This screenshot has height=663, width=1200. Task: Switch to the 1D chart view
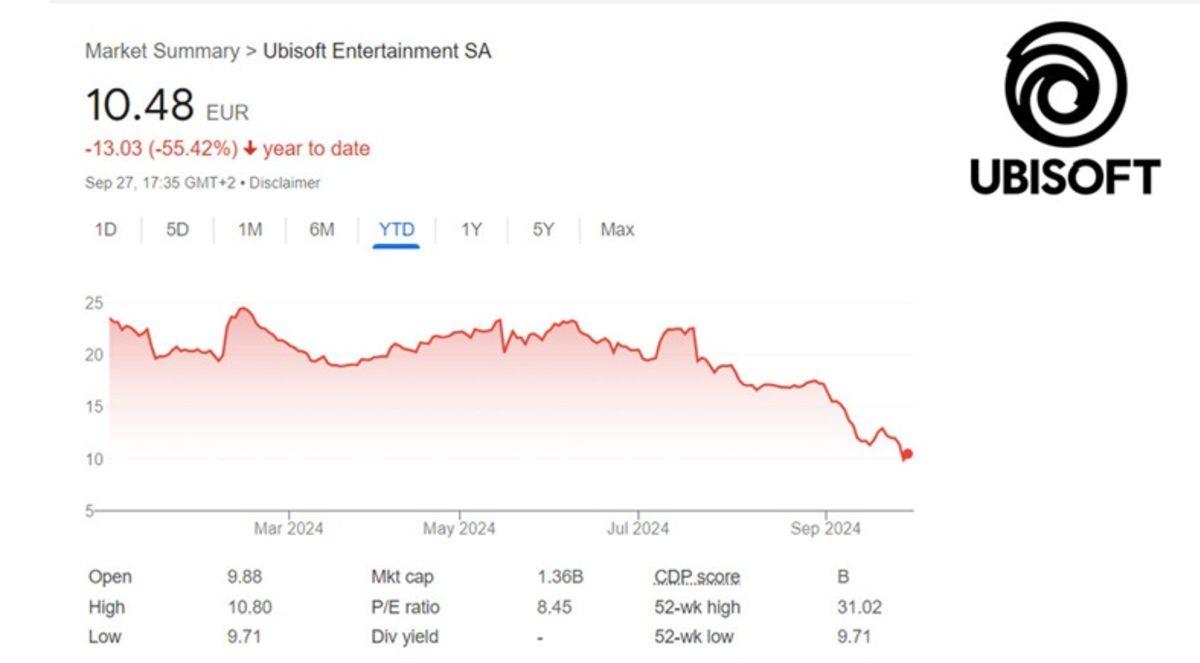(x=105, y=229)
